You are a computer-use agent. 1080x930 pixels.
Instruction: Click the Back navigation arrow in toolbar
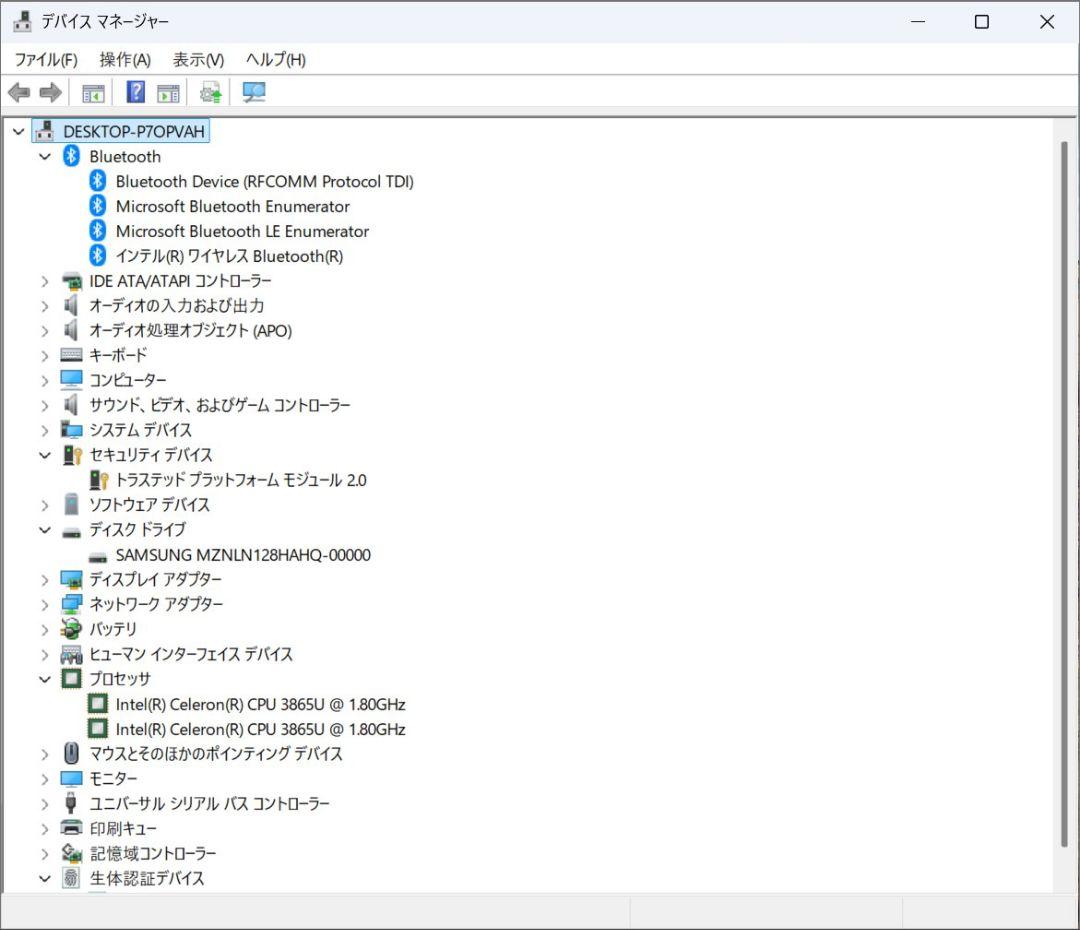[x=17, y=92]
